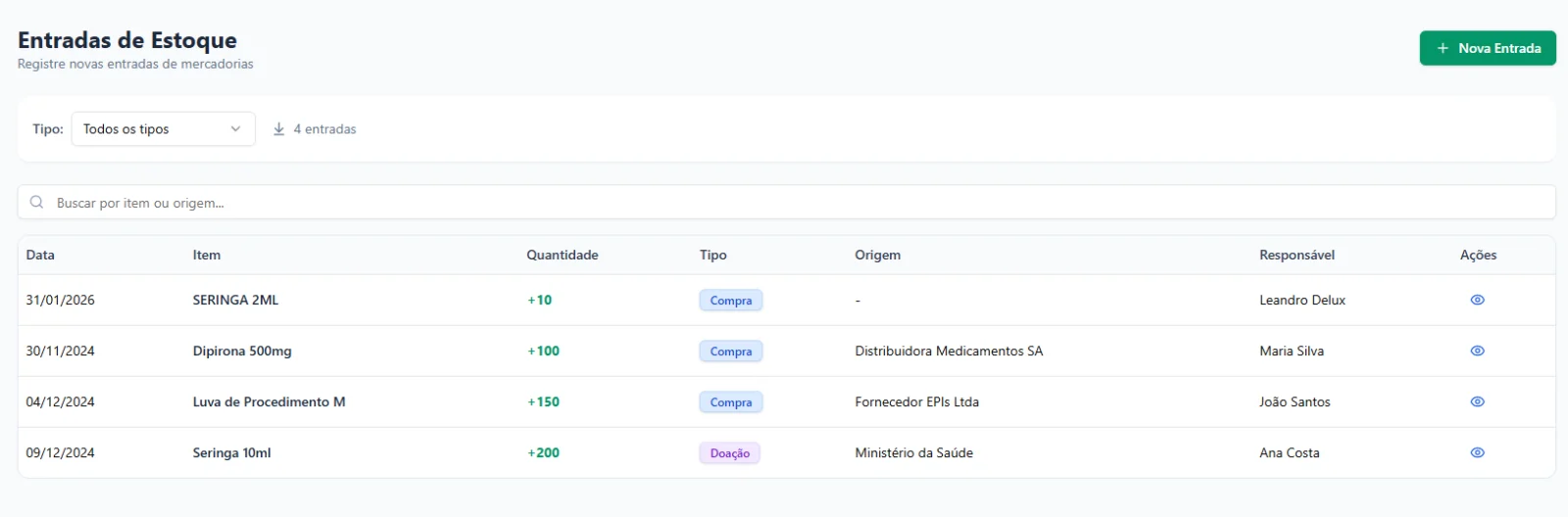
Task: Click item name SERINGA 2ML
Action: 236,301
